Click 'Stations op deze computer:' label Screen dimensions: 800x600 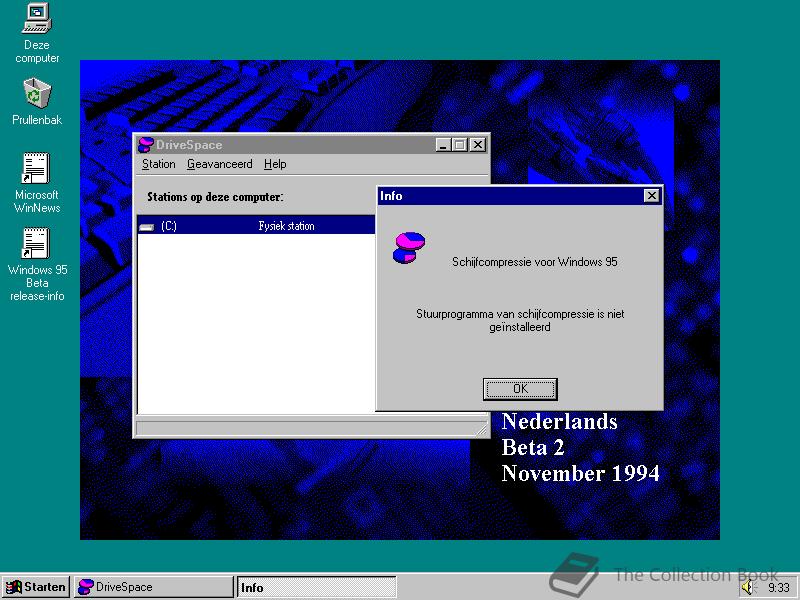pos(215,197)
